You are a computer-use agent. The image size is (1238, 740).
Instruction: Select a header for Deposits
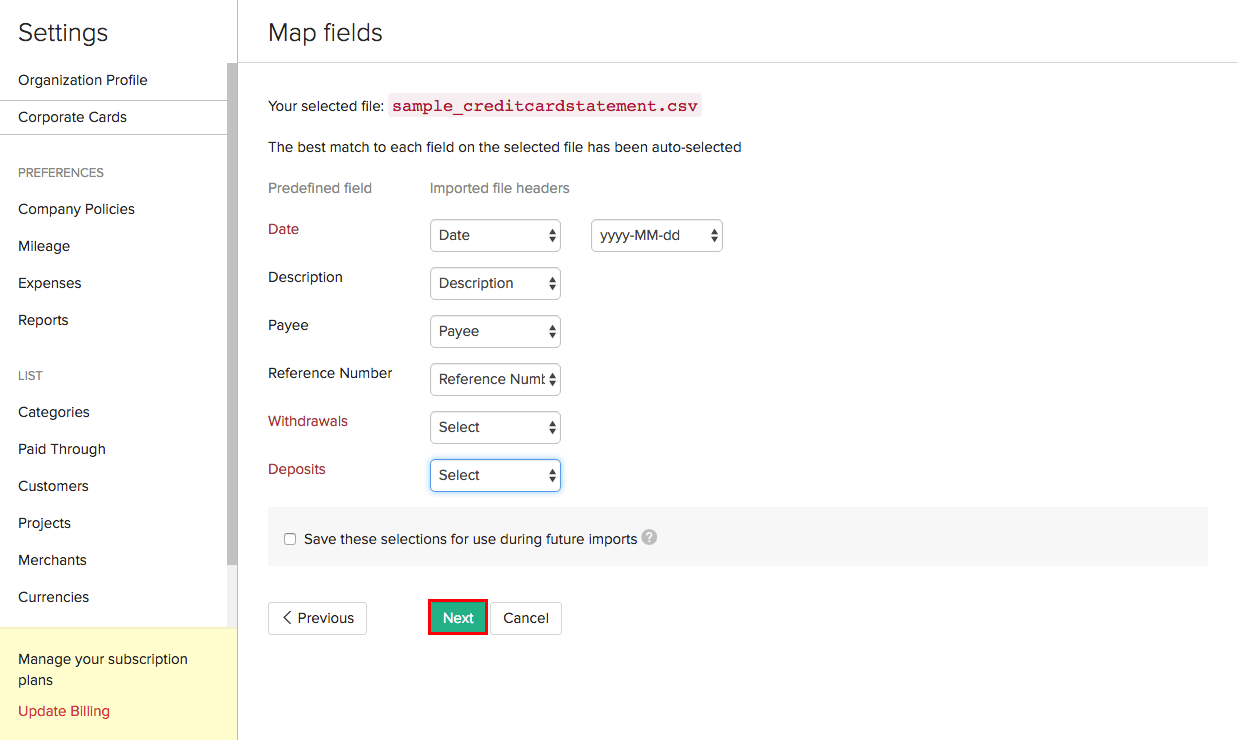[495, 476]
